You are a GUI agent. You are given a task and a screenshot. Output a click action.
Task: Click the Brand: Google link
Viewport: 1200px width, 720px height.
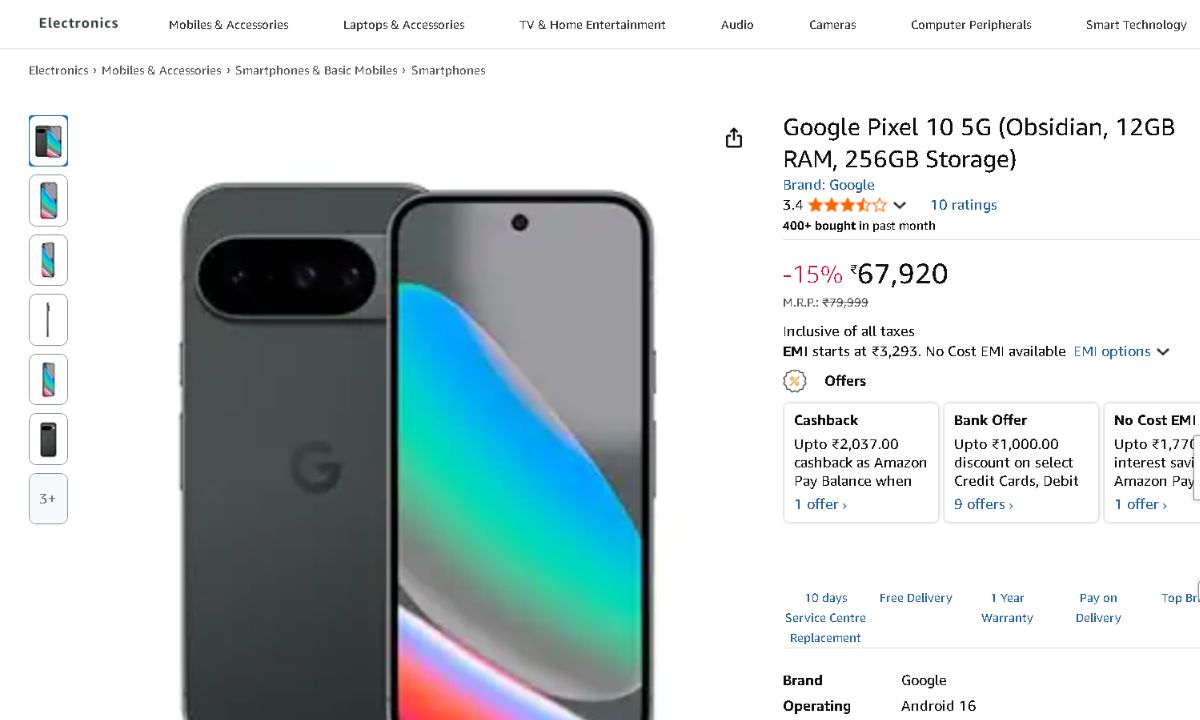point(828,185)
